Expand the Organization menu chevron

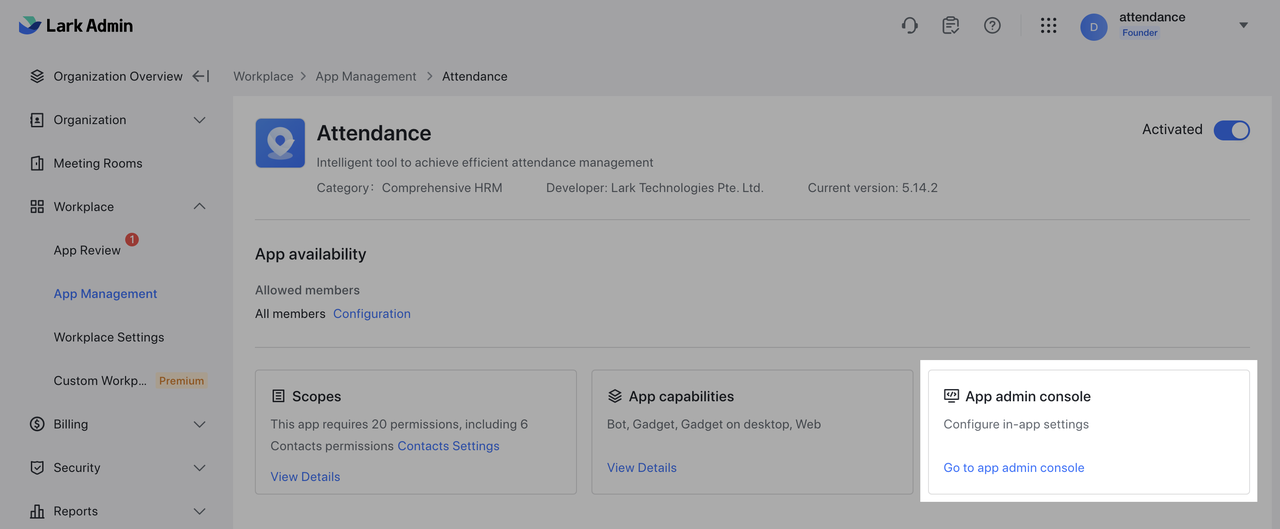(x=199, y=120)
